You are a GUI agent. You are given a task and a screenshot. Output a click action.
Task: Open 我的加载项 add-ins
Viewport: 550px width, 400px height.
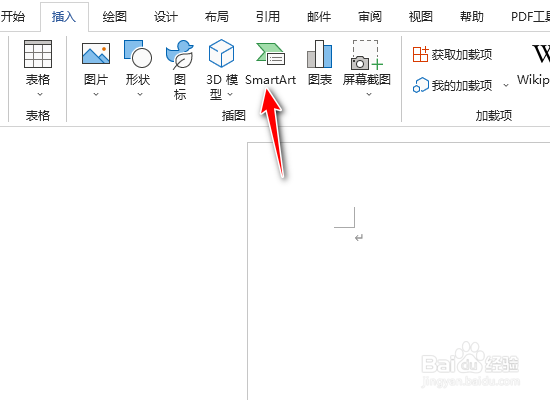click(x=452, y=85)
